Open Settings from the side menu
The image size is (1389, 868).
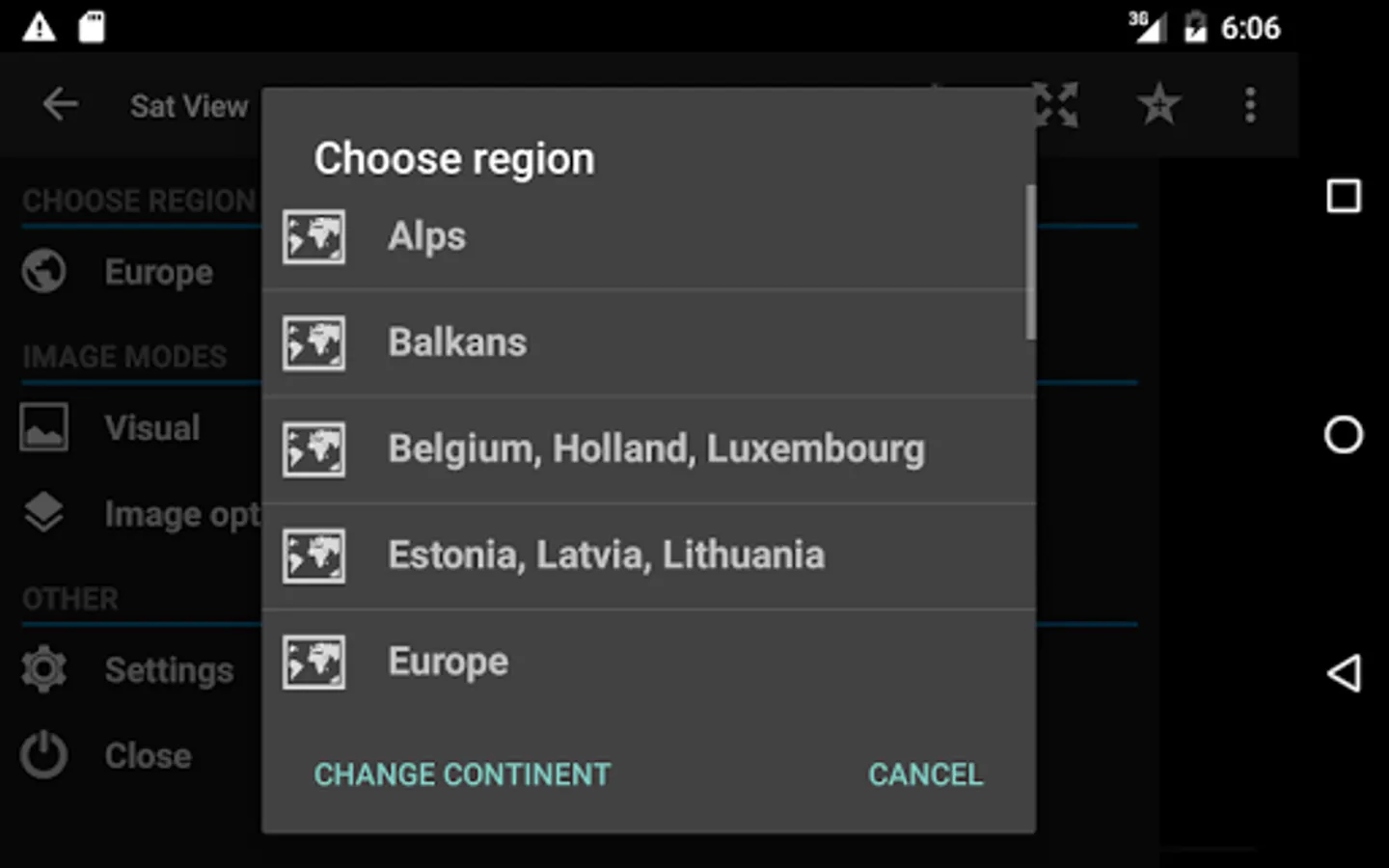pos(169,670)
